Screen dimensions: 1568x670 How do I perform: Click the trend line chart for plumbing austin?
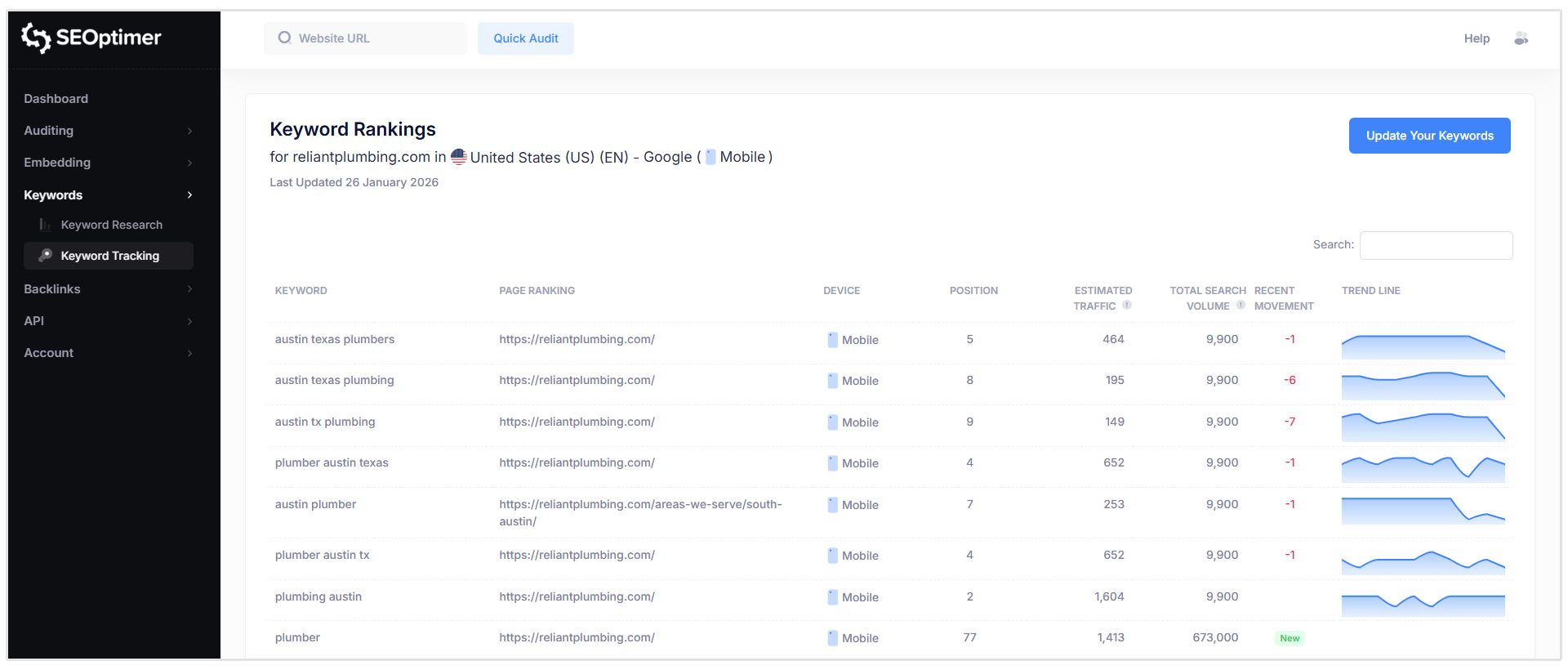1423,603
